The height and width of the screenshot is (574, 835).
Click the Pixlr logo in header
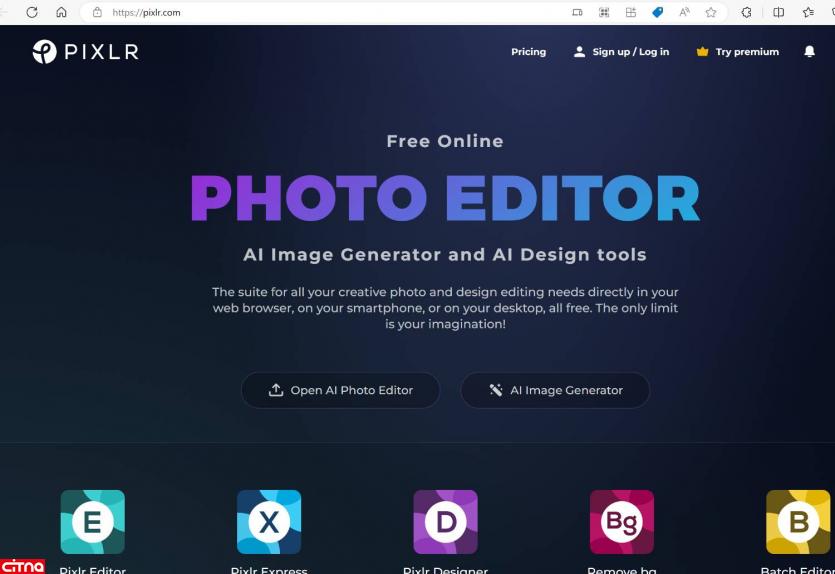coord(85,52)
